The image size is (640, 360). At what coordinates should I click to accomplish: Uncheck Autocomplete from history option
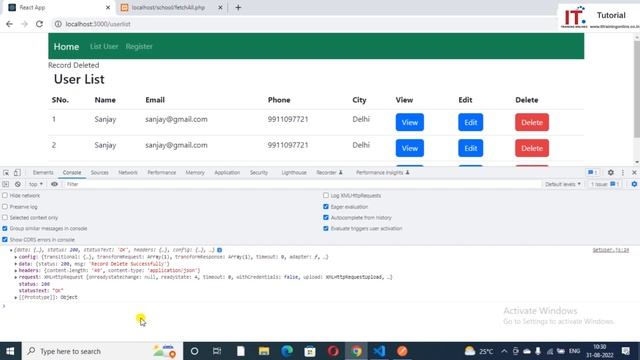(326, 218)
